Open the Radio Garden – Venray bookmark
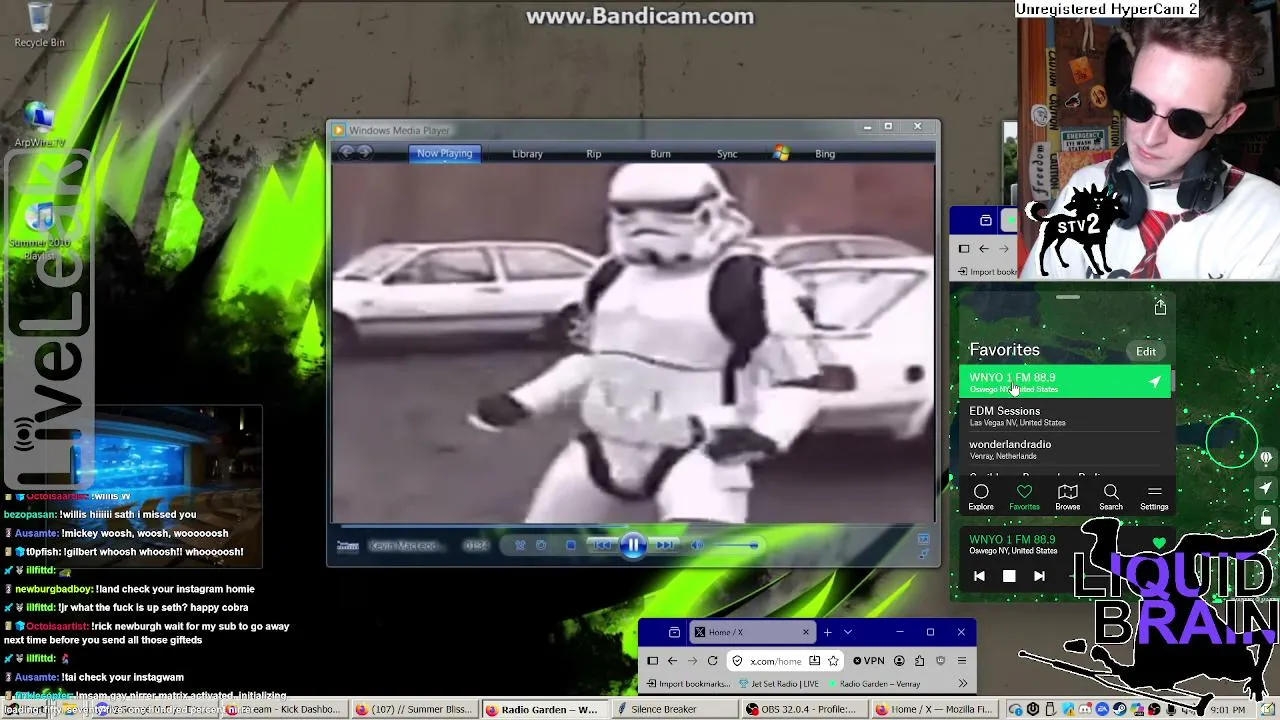Image resolution: width=1280 pixels, height=720 pixels. coord(873,684)
